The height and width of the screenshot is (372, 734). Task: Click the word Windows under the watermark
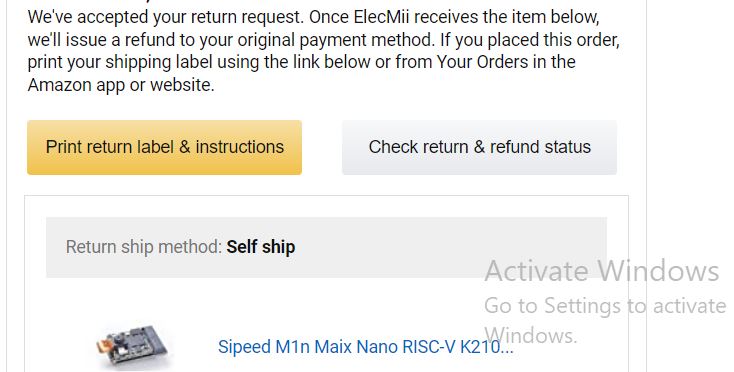click(530, 336)
